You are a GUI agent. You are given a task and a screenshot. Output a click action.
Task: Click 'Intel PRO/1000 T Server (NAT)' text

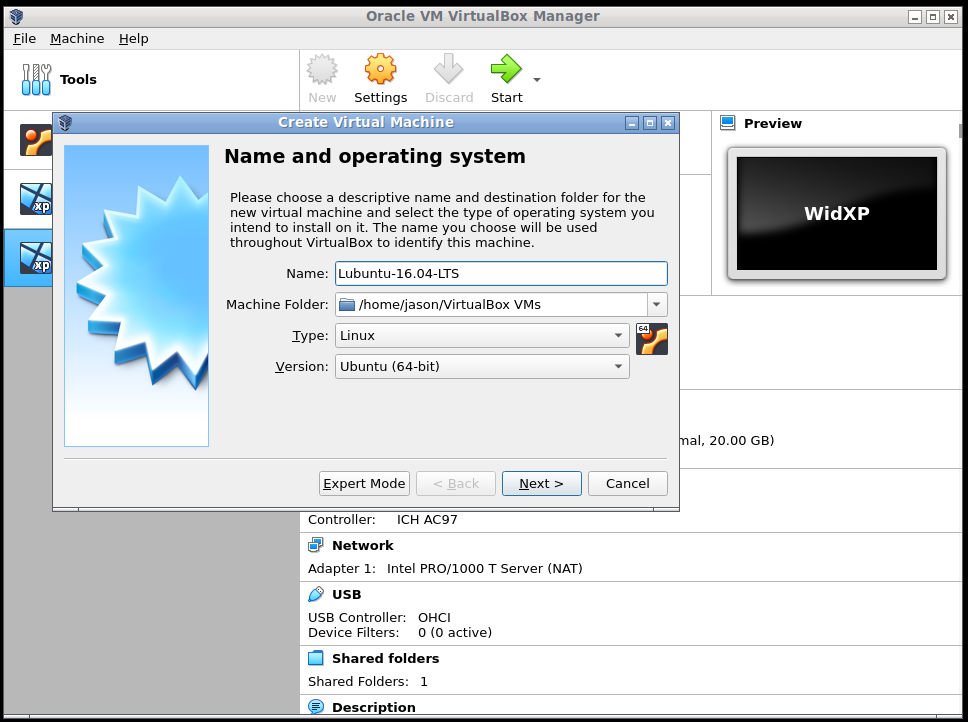click(485, 568)
